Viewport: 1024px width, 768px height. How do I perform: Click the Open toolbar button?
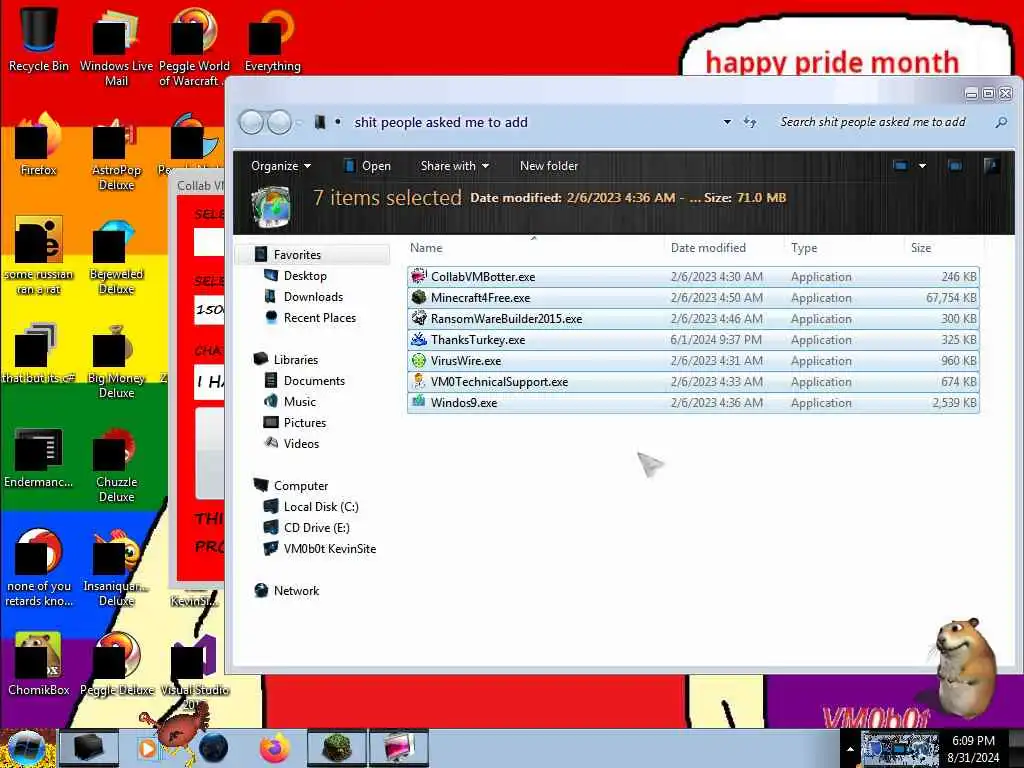coord(368,166)
